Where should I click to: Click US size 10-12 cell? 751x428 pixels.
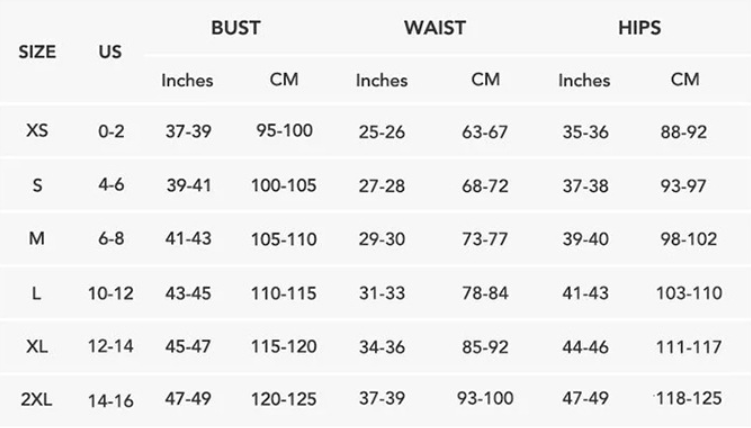(x=111, y=294)
